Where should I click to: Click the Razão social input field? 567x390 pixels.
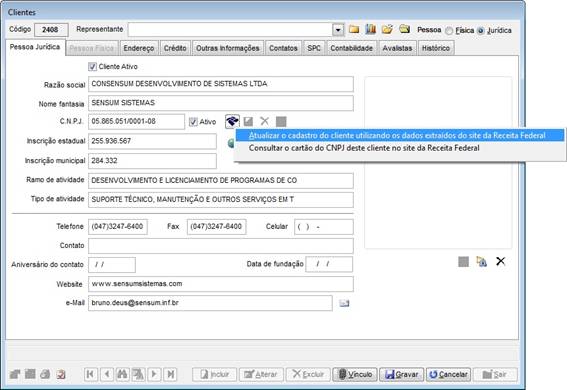221,84
